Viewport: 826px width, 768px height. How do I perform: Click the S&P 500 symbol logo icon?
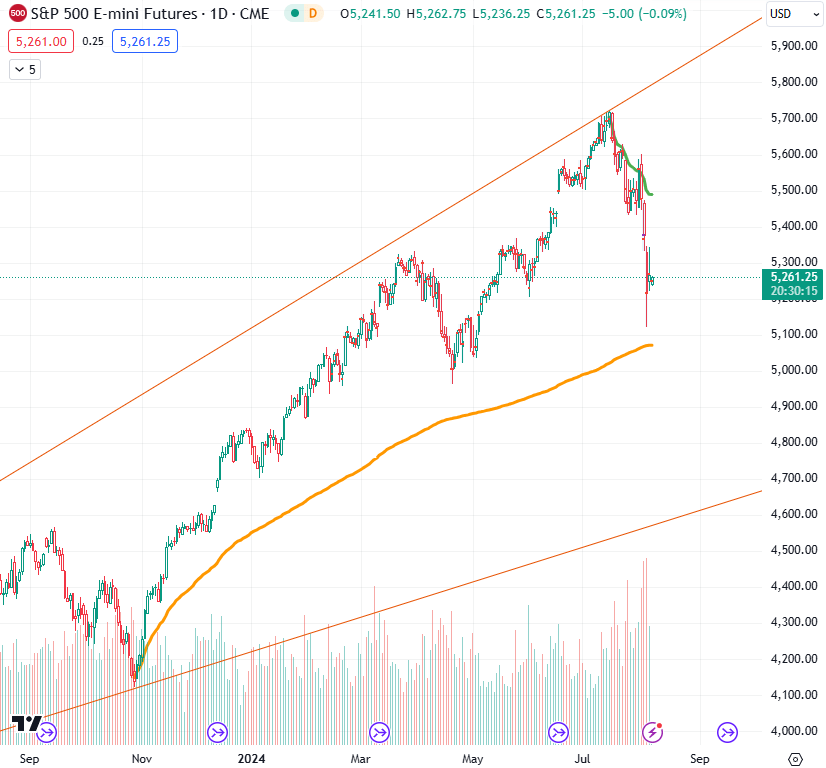[17, 14]
